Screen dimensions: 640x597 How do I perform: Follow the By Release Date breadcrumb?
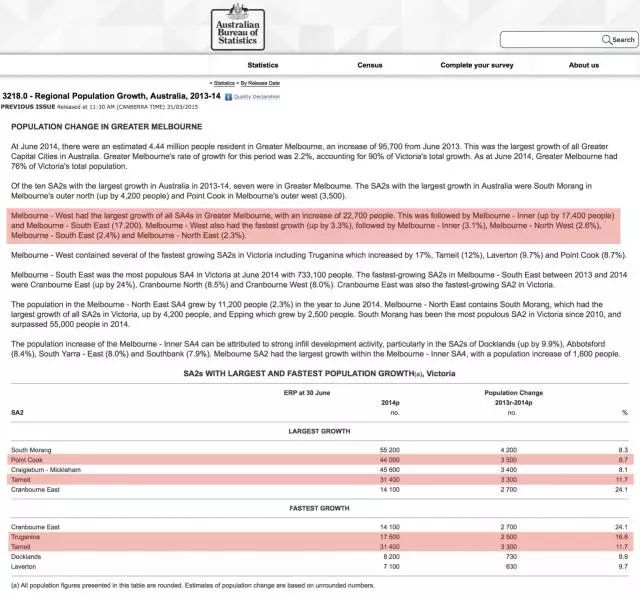pyautogui.click(x=260, y=82)
